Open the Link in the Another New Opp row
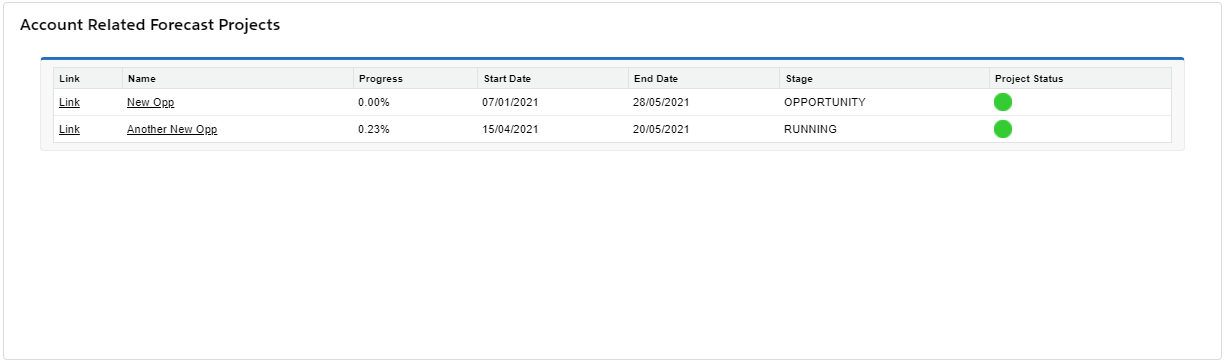Viewport: 1225px width, 364px height. (x=69, y=129)
